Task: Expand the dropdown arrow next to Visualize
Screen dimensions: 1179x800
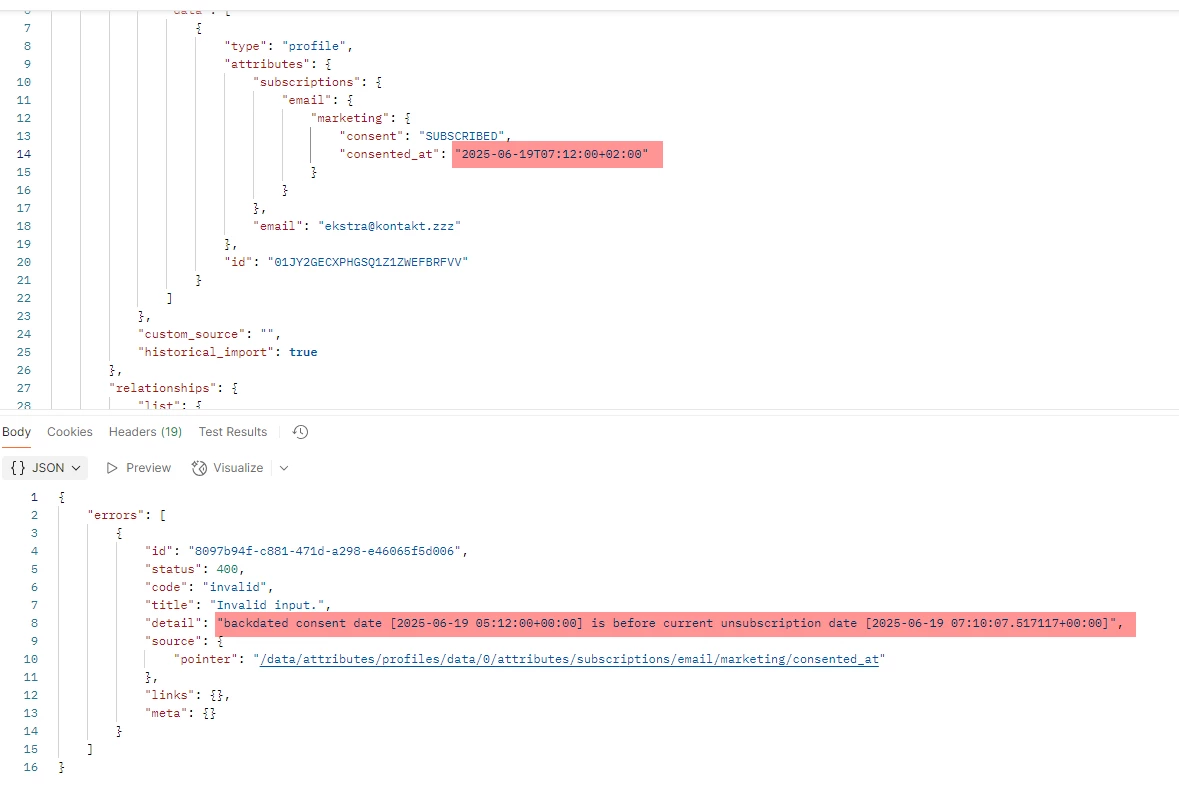Action: pos(283,468)
